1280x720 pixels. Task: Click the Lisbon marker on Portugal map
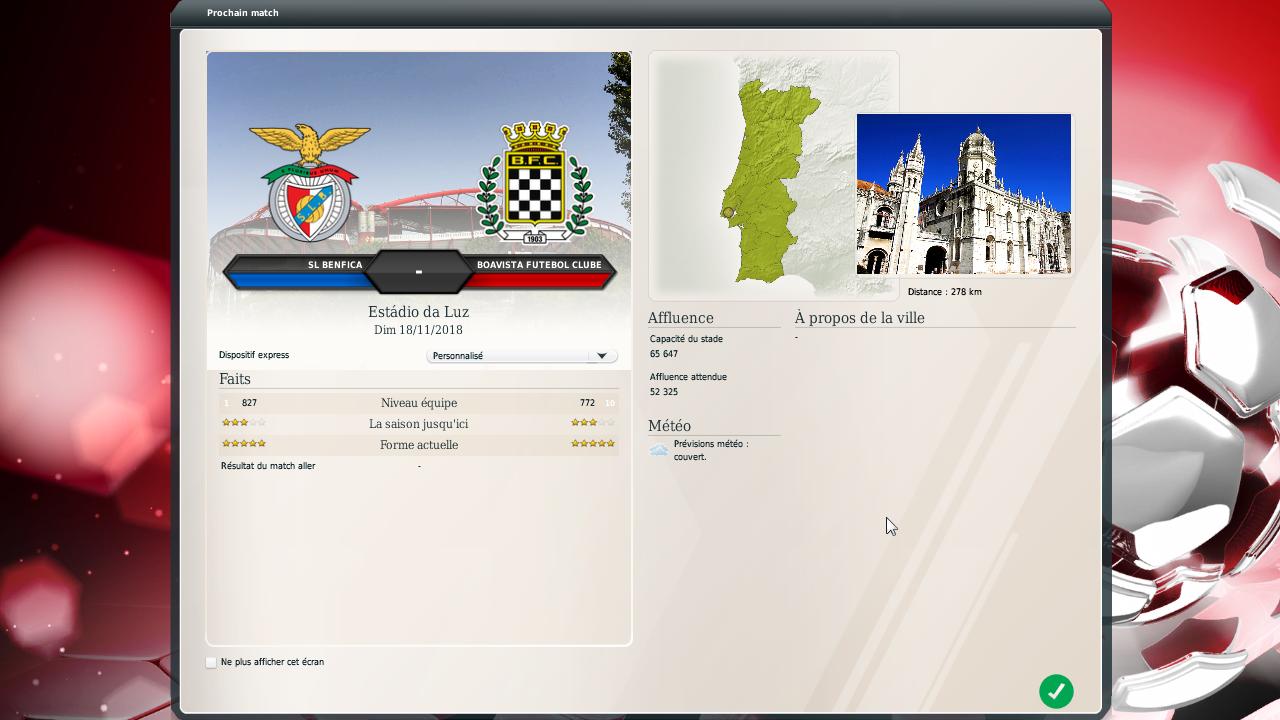tap(728, 212)
